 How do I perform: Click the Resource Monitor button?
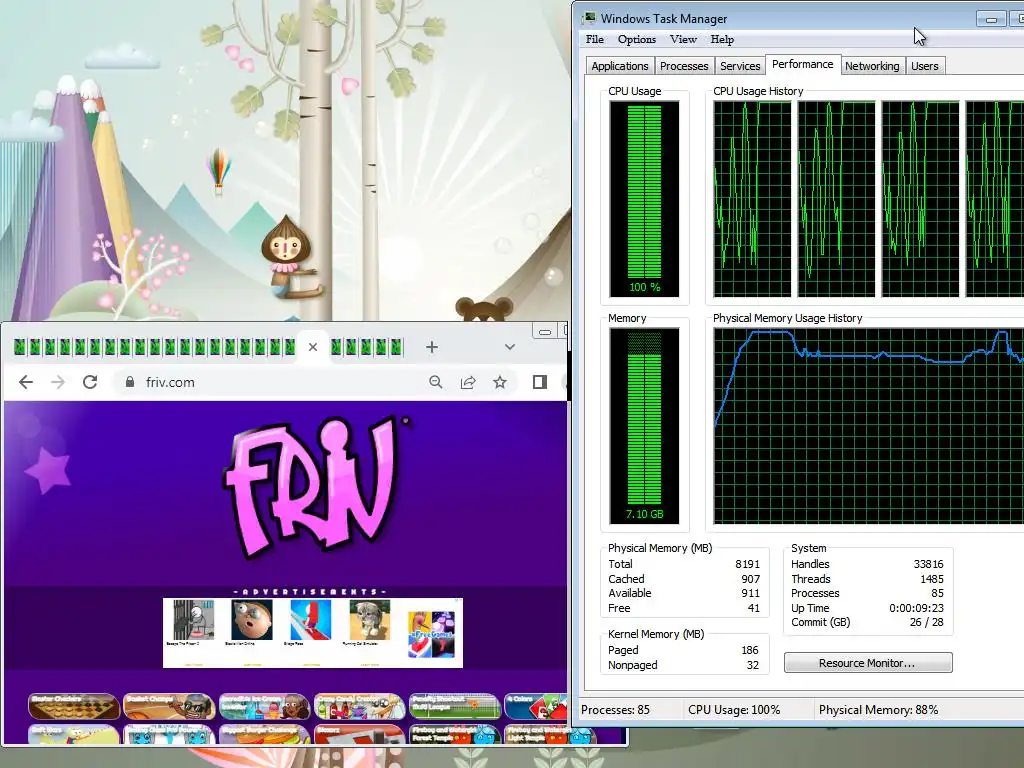tap(868, 663)
